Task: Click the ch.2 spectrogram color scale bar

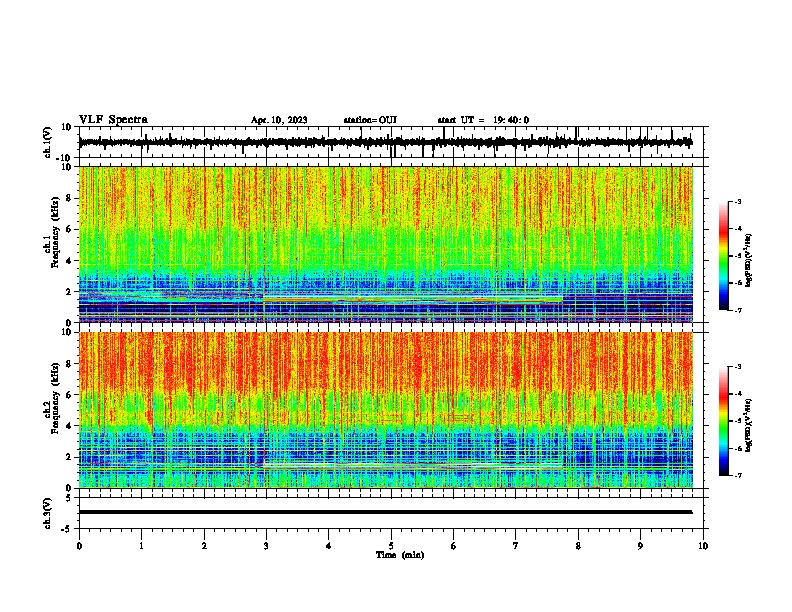Action: (x=723, y=421)
